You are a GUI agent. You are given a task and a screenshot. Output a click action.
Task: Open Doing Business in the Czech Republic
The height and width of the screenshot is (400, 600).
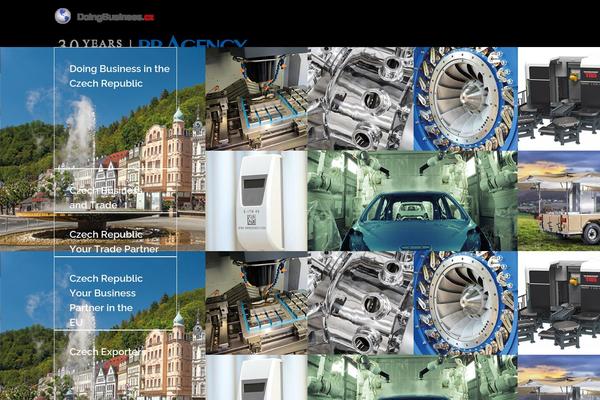click(x=119, y=76)
